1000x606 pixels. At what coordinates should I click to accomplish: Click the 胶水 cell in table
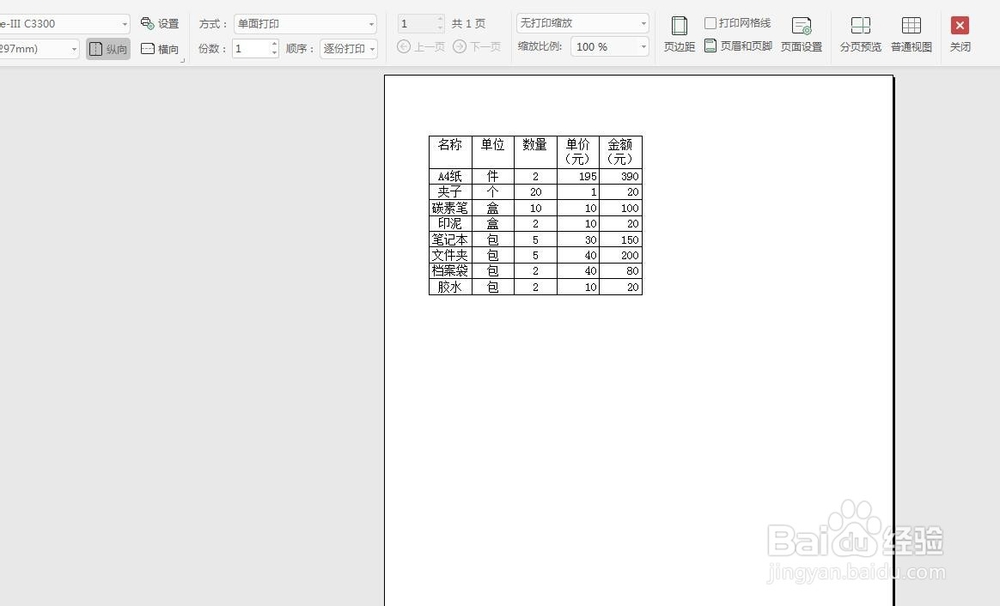click(450, 286)
